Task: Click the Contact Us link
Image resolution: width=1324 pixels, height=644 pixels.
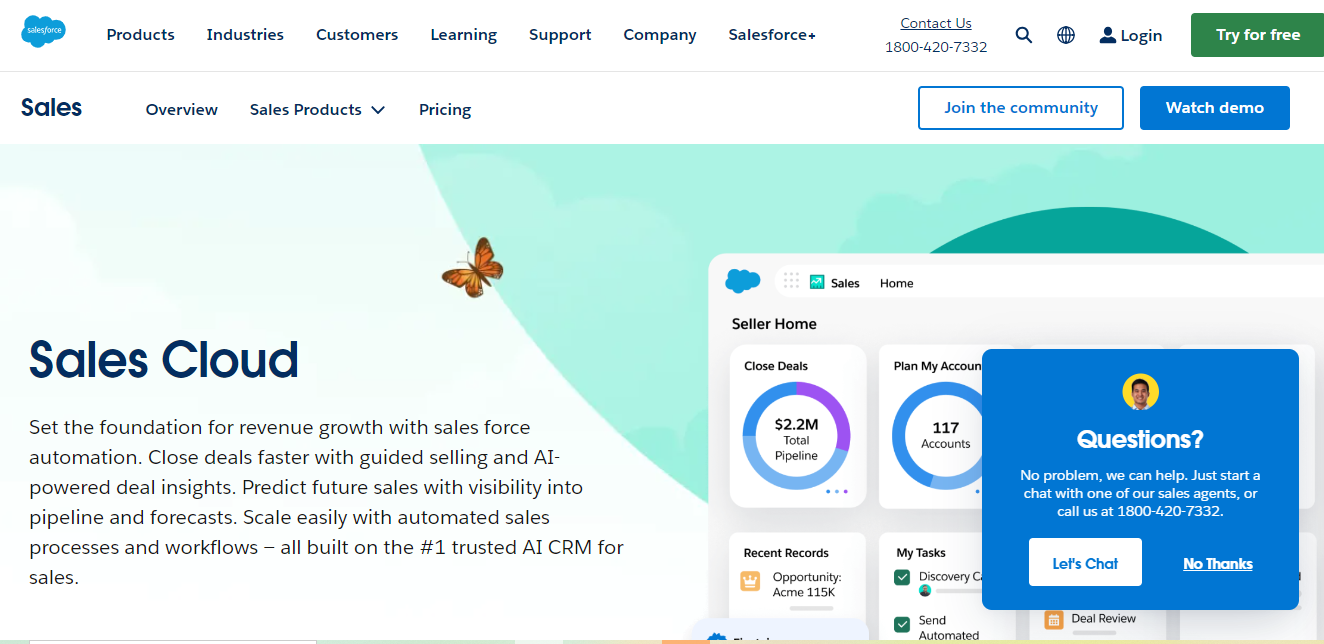Action: click(936, 23)
